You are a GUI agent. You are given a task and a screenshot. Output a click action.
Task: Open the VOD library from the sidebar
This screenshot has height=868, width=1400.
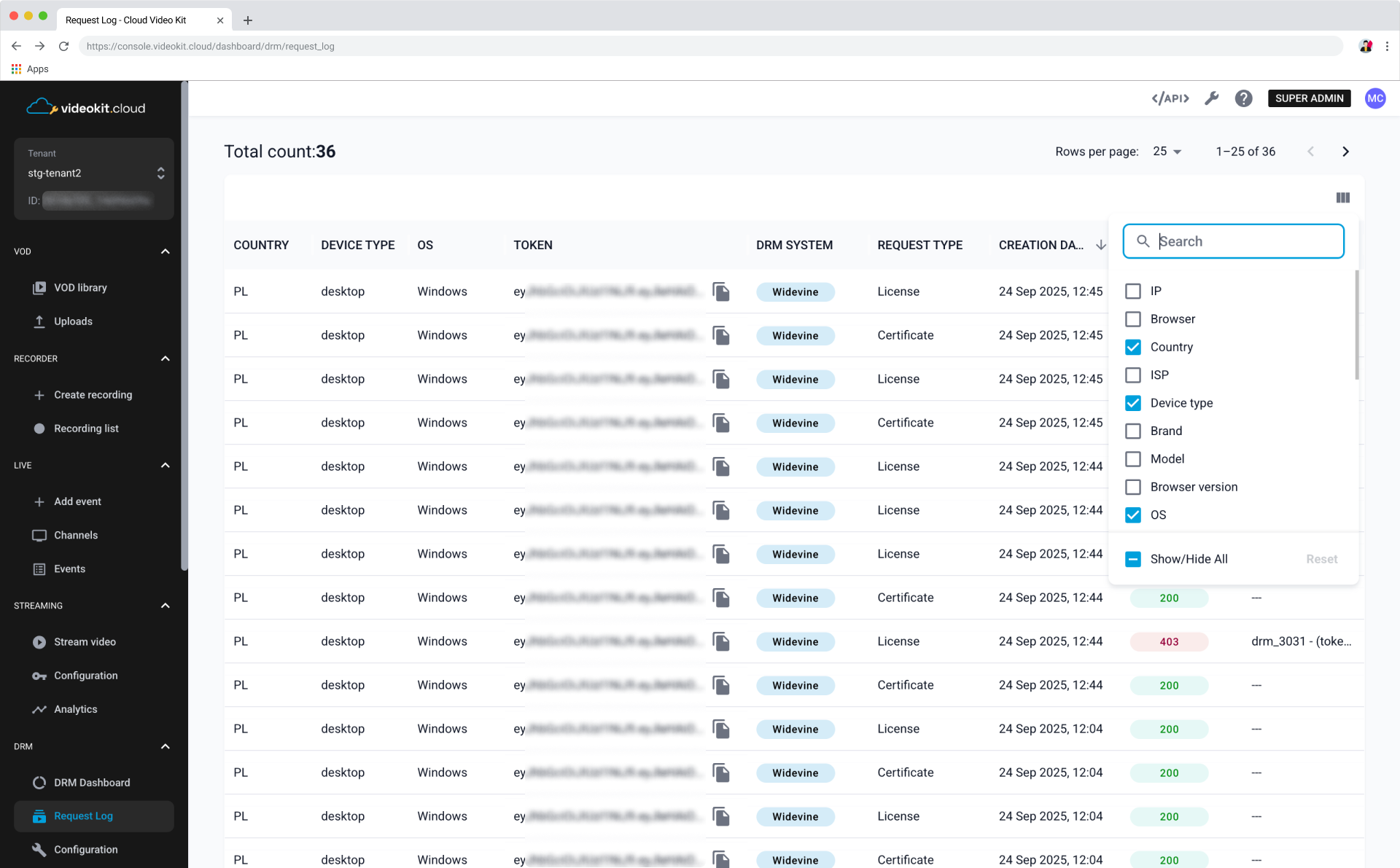pos(80,287)
